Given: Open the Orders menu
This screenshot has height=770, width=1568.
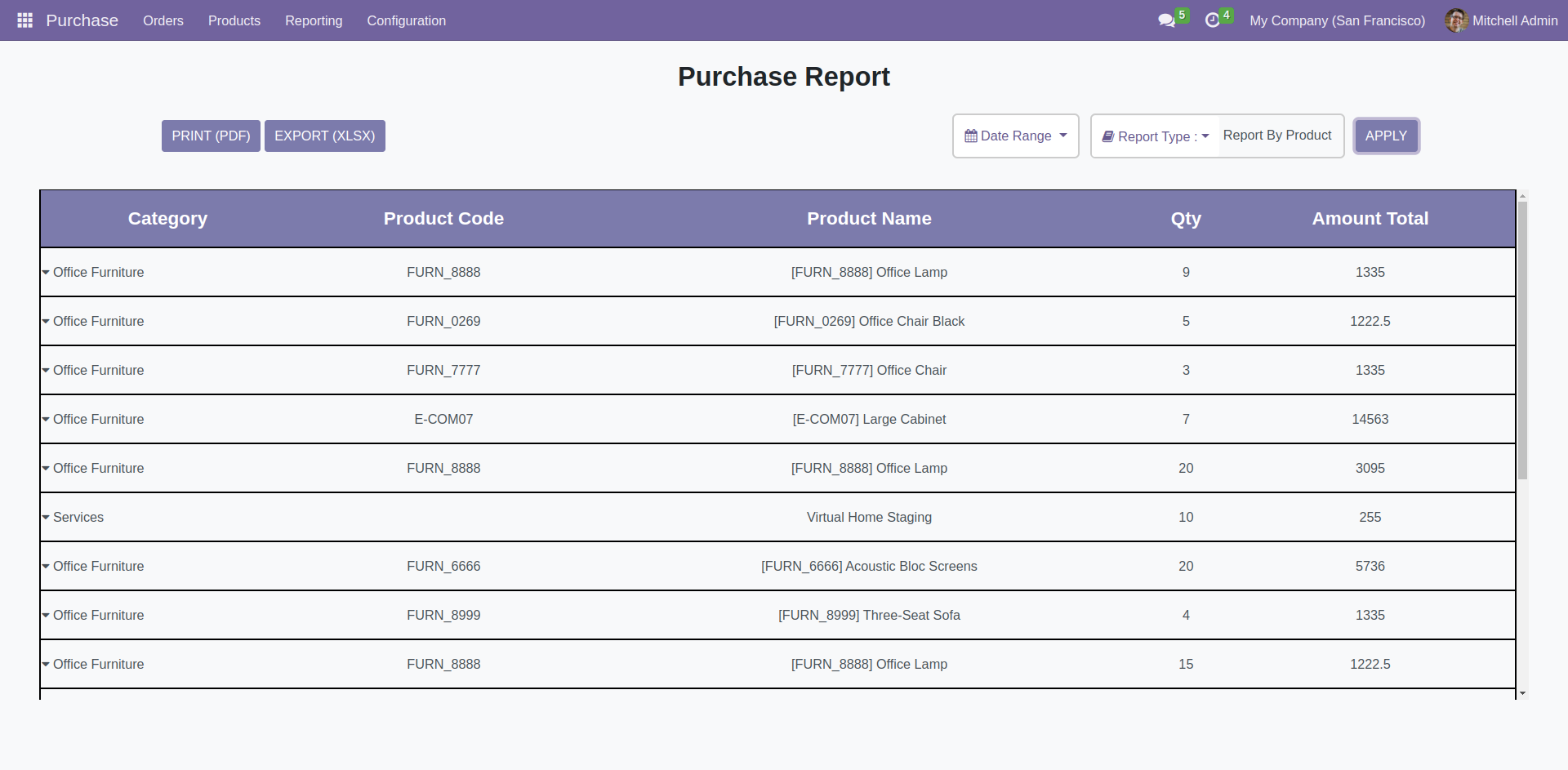Looking at the screenshot, I should (x=163, y=20).
